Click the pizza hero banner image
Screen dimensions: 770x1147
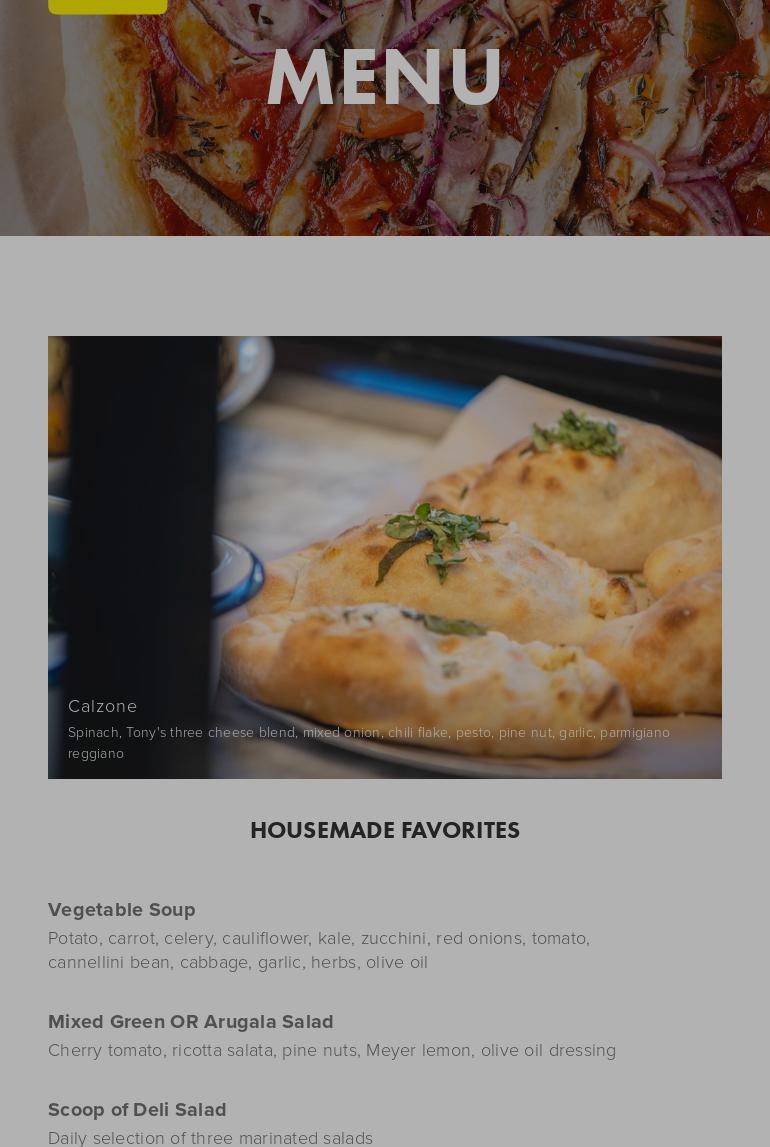[385, 118]
